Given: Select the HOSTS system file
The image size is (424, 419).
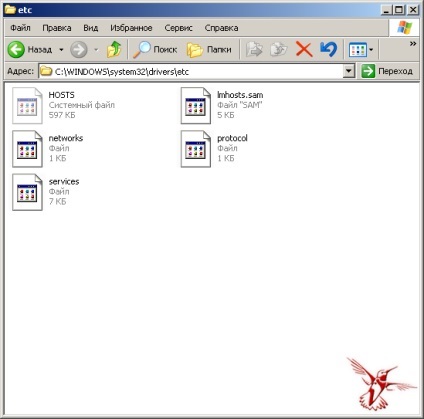Looking at the screenshot, I should tap(64, 105).
